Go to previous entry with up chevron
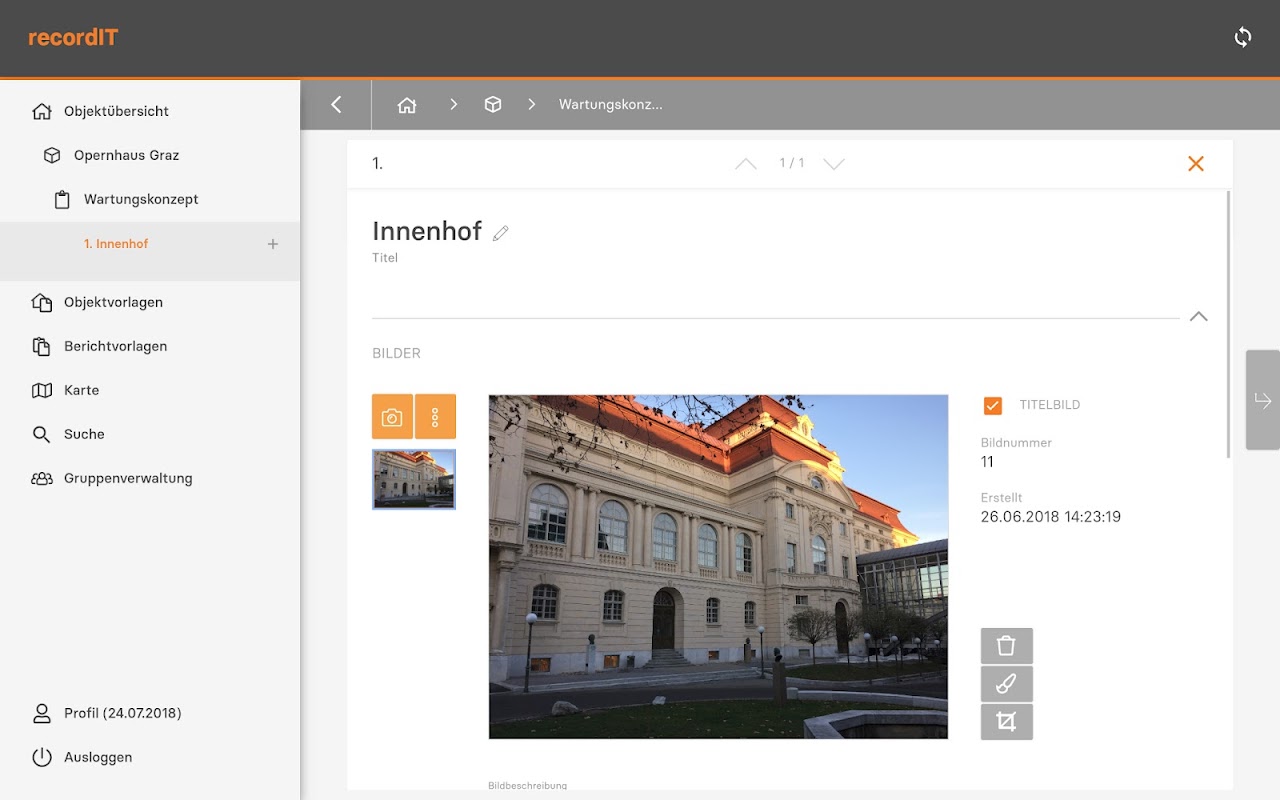Screen dimensions: 1280x800 (746, 163)
